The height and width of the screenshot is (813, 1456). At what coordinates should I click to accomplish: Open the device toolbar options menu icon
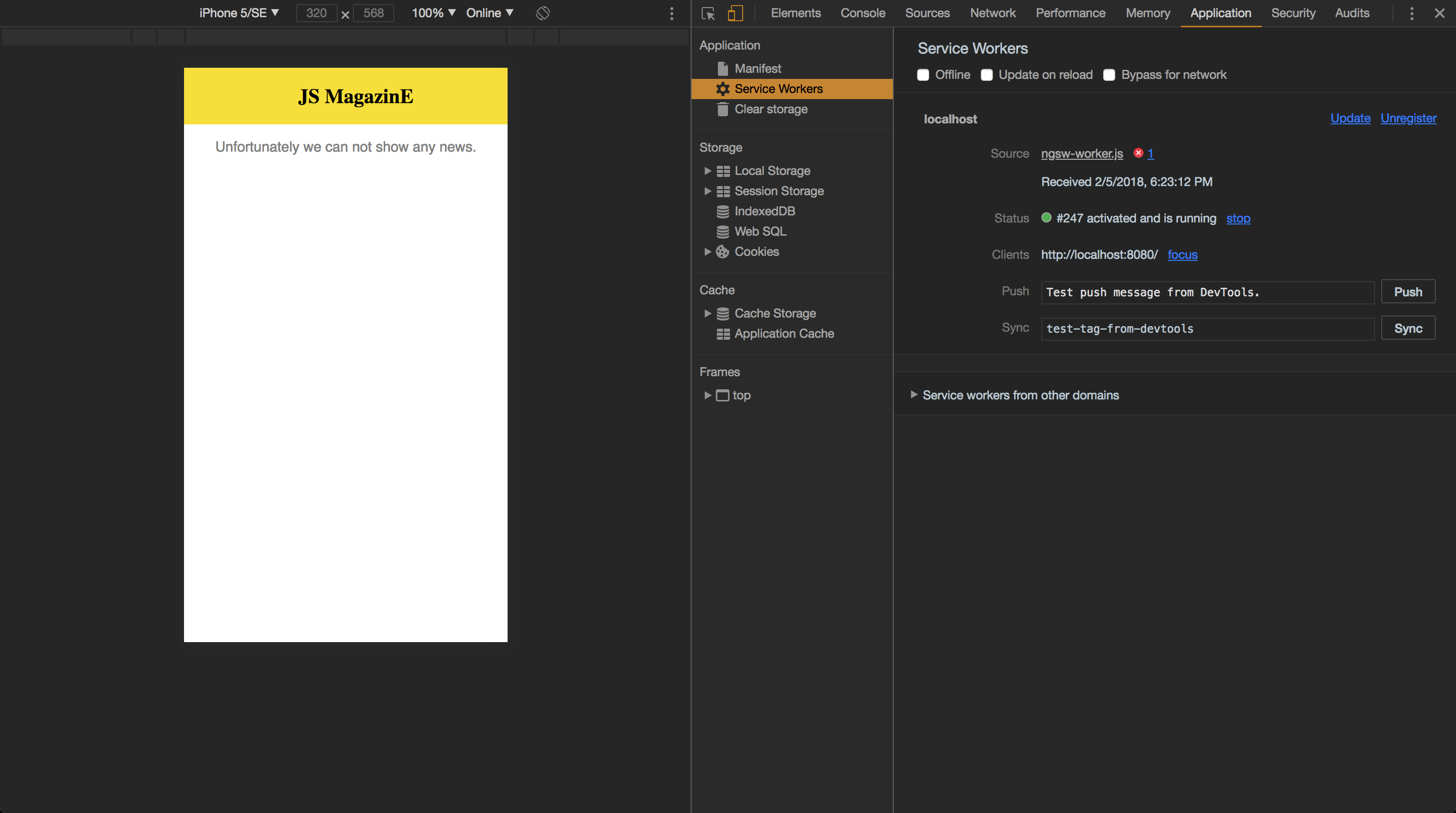pos(672,13)
